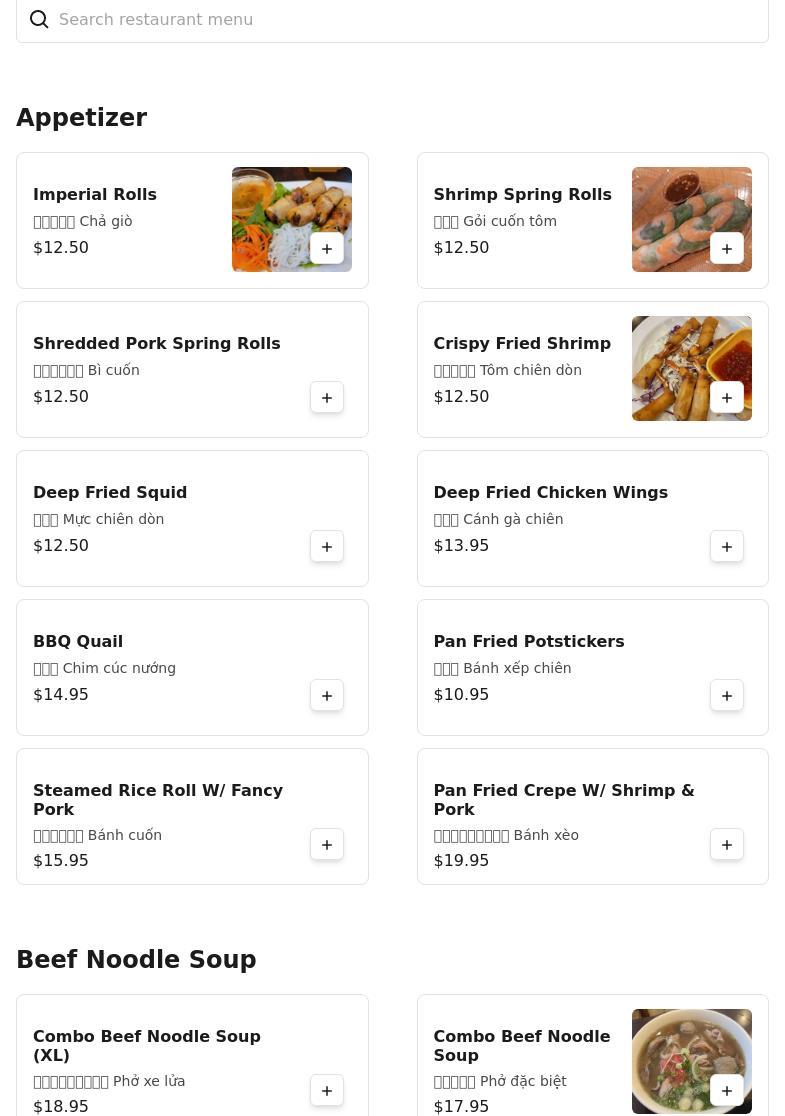Add Combo Beef Noodle Soup (XL)
The image size is (785, 1116).
pyautogui.click(x=327, y=1091)
